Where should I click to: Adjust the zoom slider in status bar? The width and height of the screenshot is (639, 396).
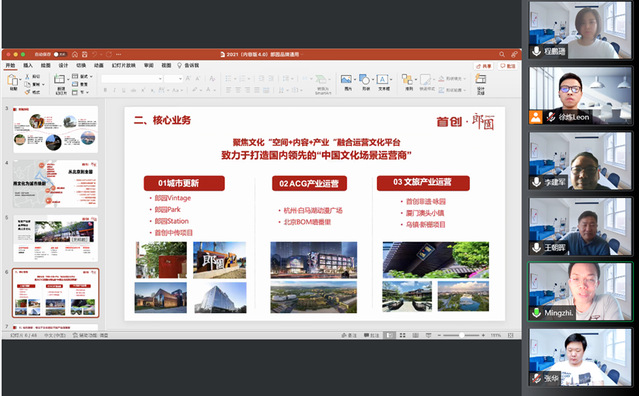(x=461, y=335)
